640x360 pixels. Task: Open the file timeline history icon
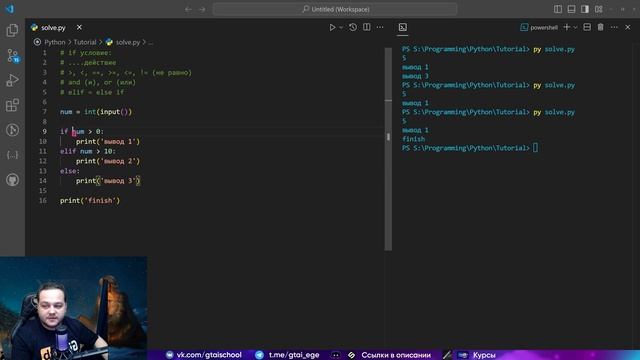[x=353, y=27]
